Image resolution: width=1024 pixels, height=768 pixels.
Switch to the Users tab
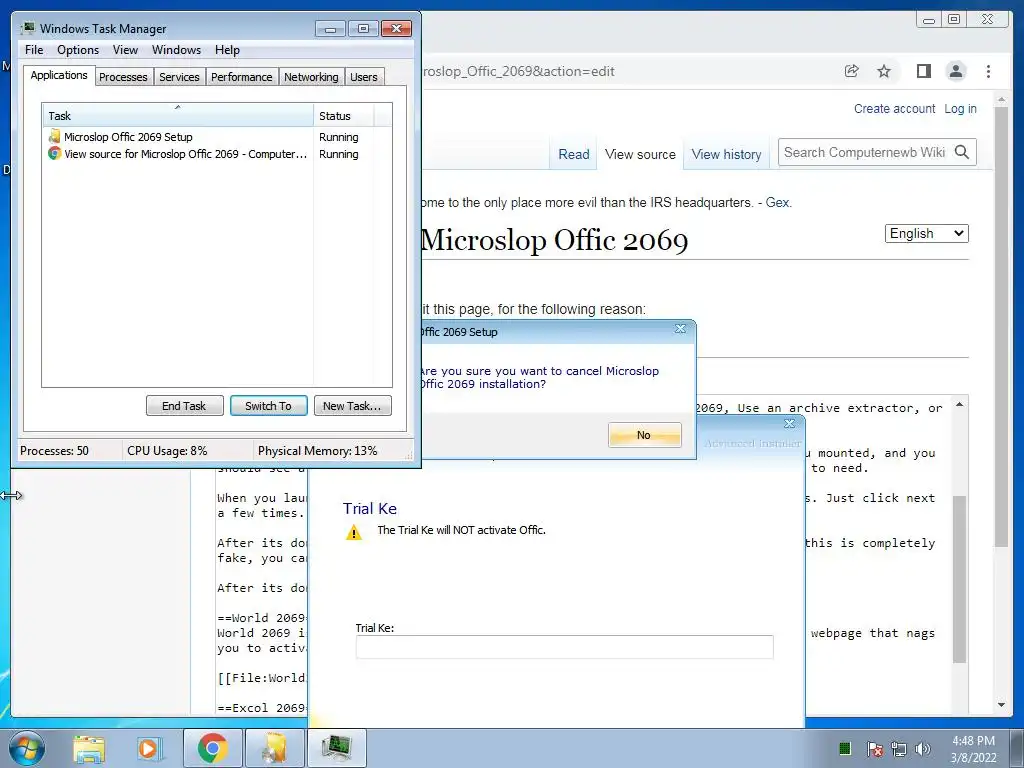point(364,77)
